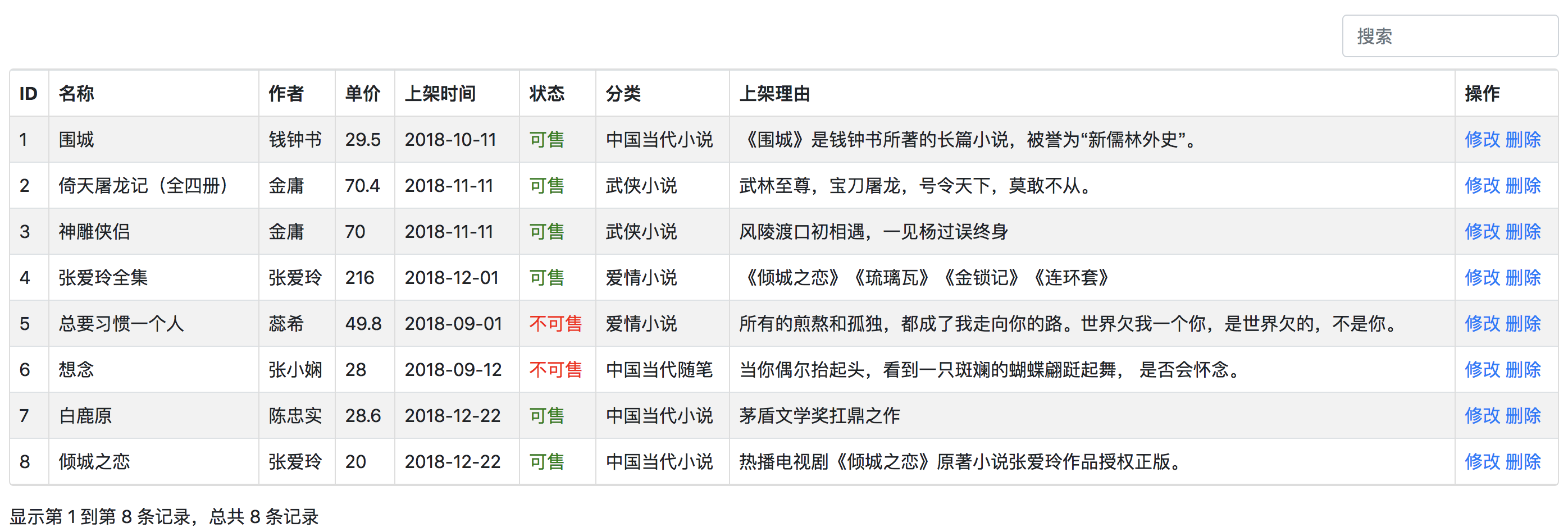1568x532 pixels.
Task: Remove the 倾城之恋 book with 删除
Action: 1523,461
